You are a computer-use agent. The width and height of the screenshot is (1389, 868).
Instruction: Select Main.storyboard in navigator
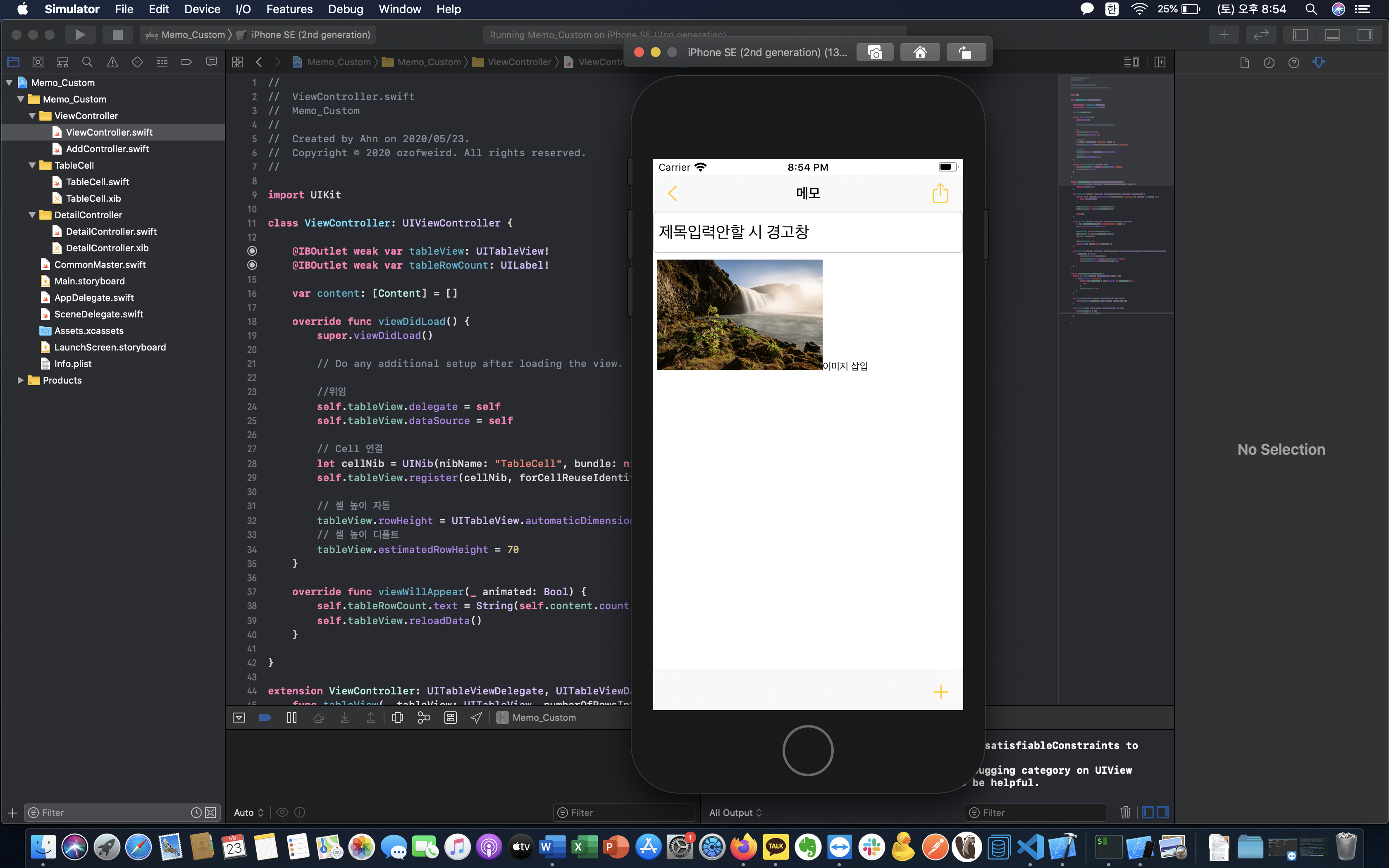(x=90, y=281)
